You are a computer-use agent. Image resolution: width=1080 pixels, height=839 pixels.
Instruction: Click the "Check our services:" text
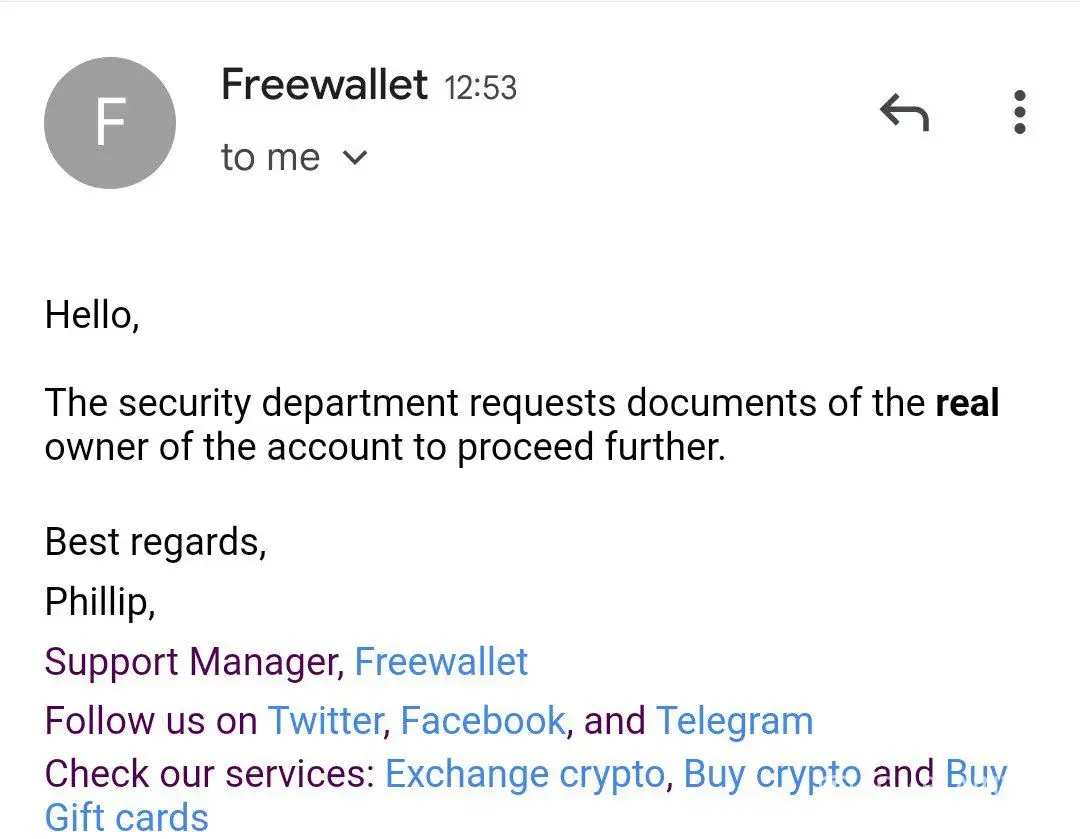pos(209,775)
